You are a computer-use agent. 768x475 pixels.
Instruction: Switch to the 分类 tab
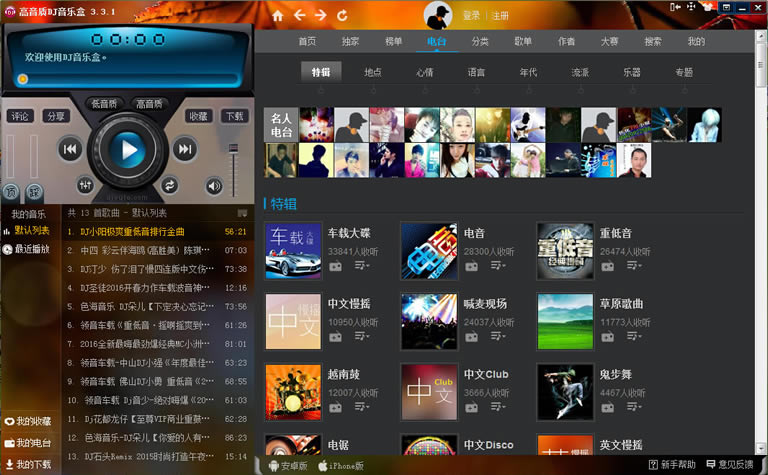point(480,42)
